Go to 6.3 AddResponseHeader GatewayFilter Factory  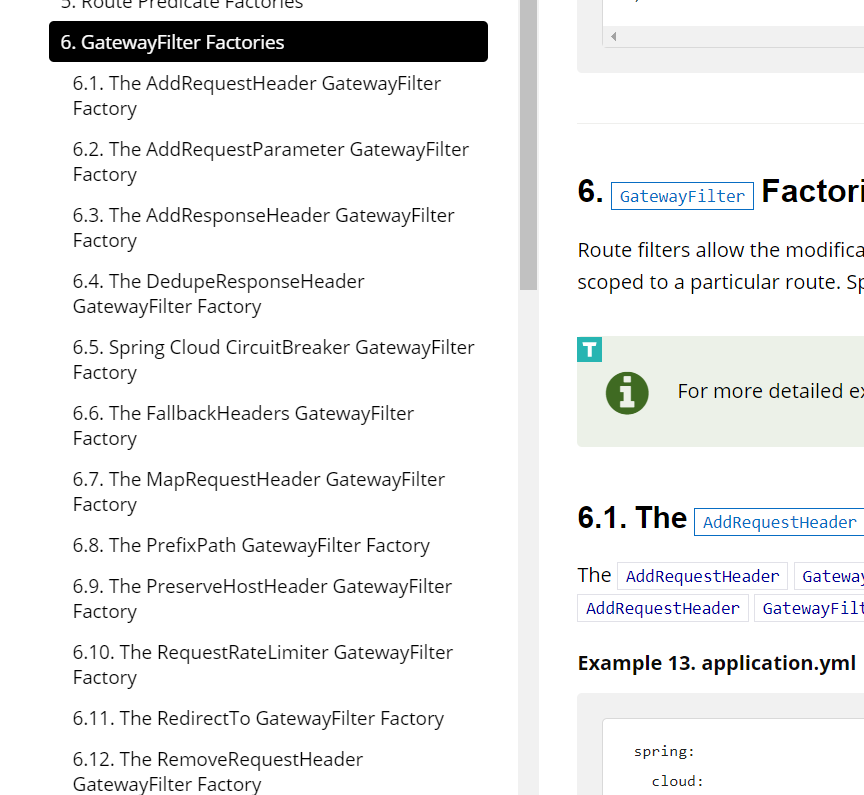point(263,228)
